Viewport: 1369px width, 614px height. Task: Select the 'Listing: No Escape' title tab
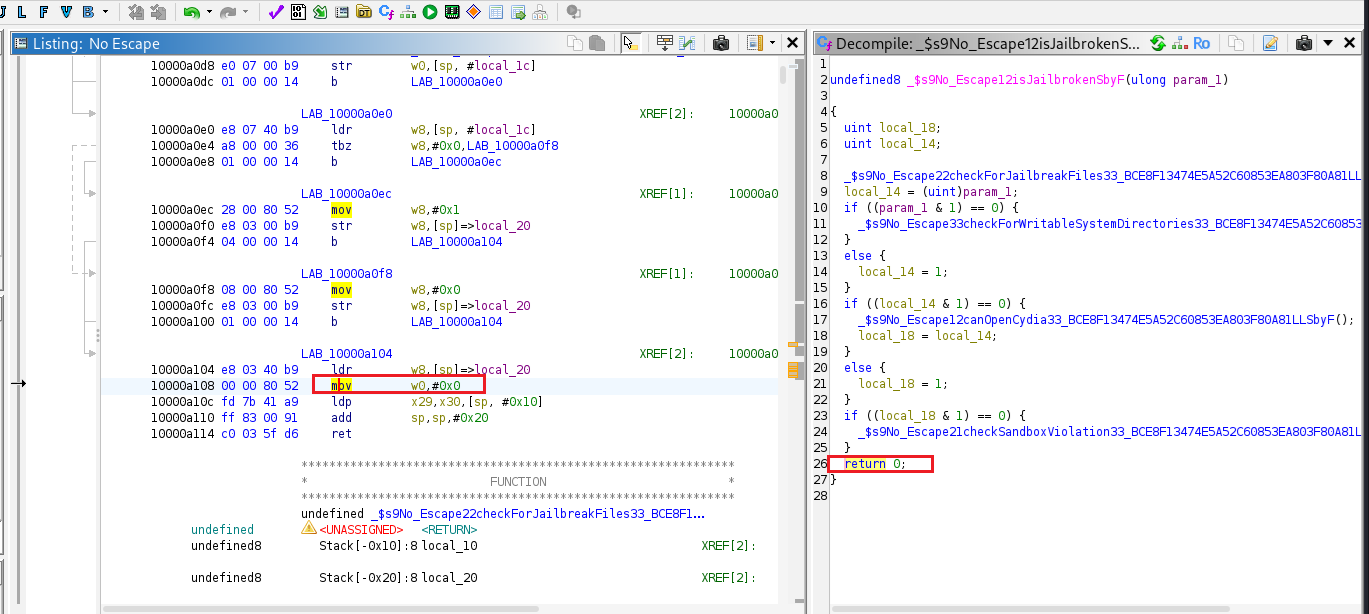click(96, 44)
